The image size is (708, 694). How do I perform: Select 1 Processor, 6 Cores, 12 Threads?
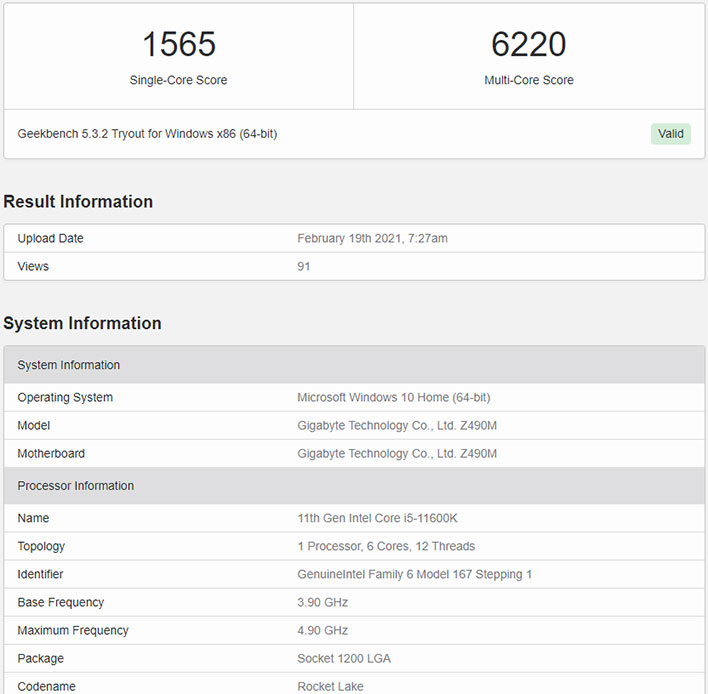click(386, 546)
